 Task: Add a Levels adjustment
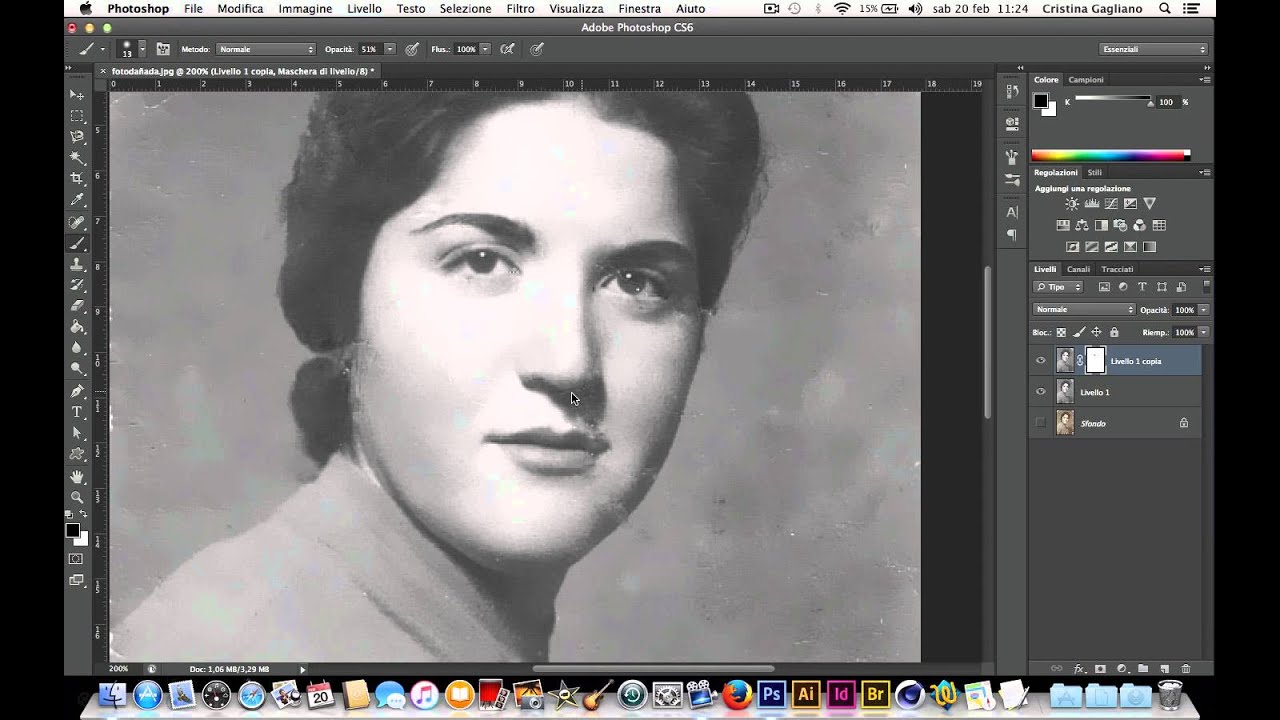tap(1091, 204)
